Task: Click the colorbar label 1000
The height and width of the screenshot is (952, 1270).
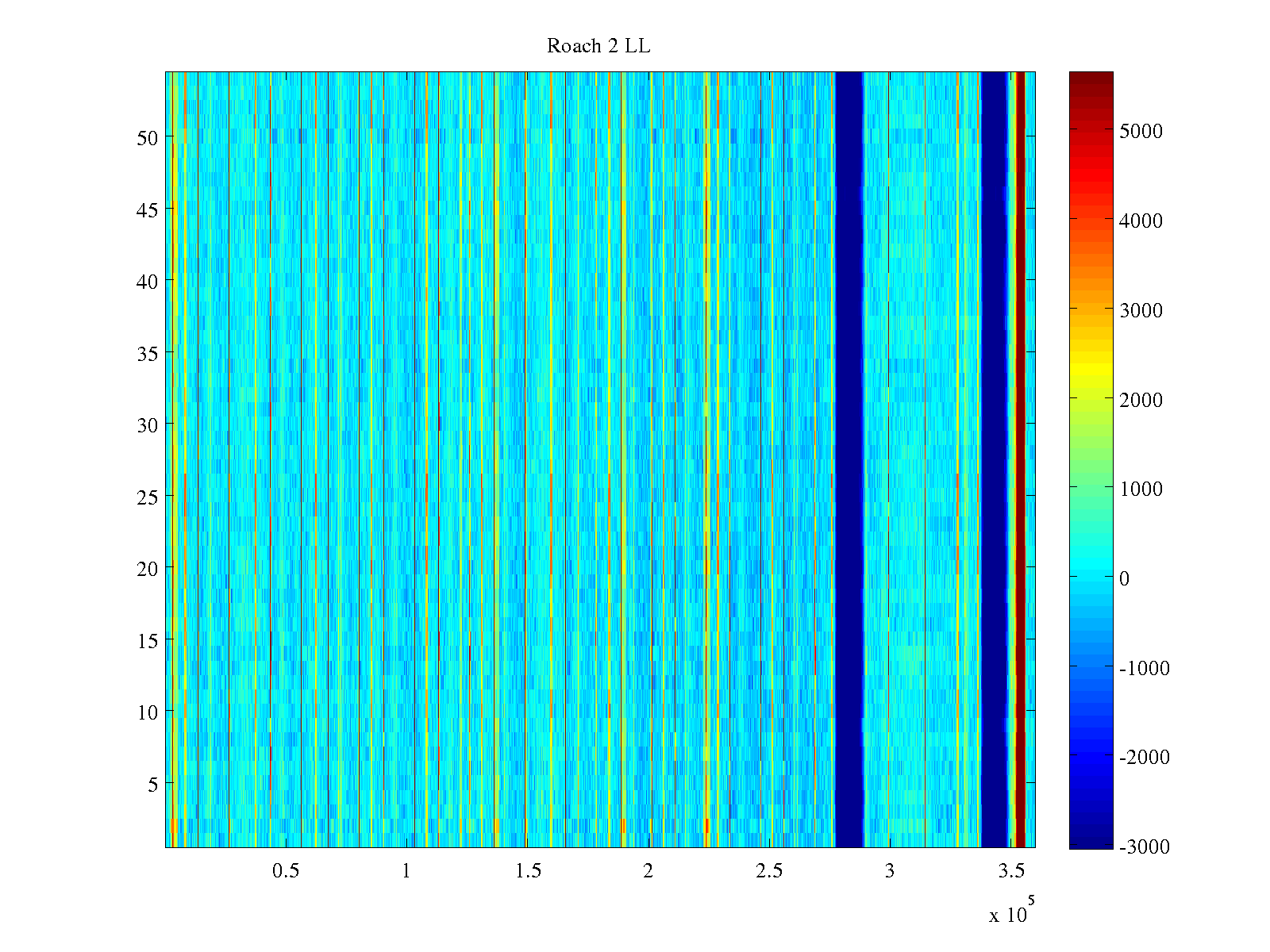Action: click(1141, 489)
